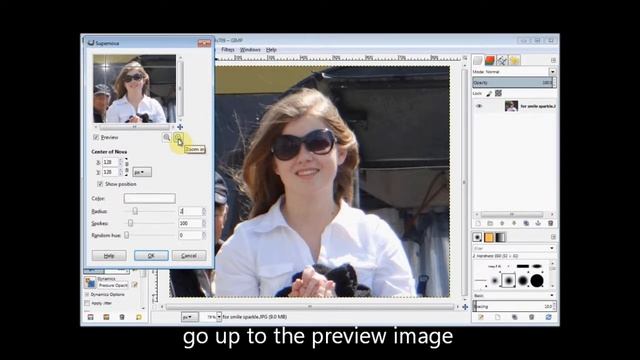Restore tool options preset icon
640x360 pixels.
[106, 317]
